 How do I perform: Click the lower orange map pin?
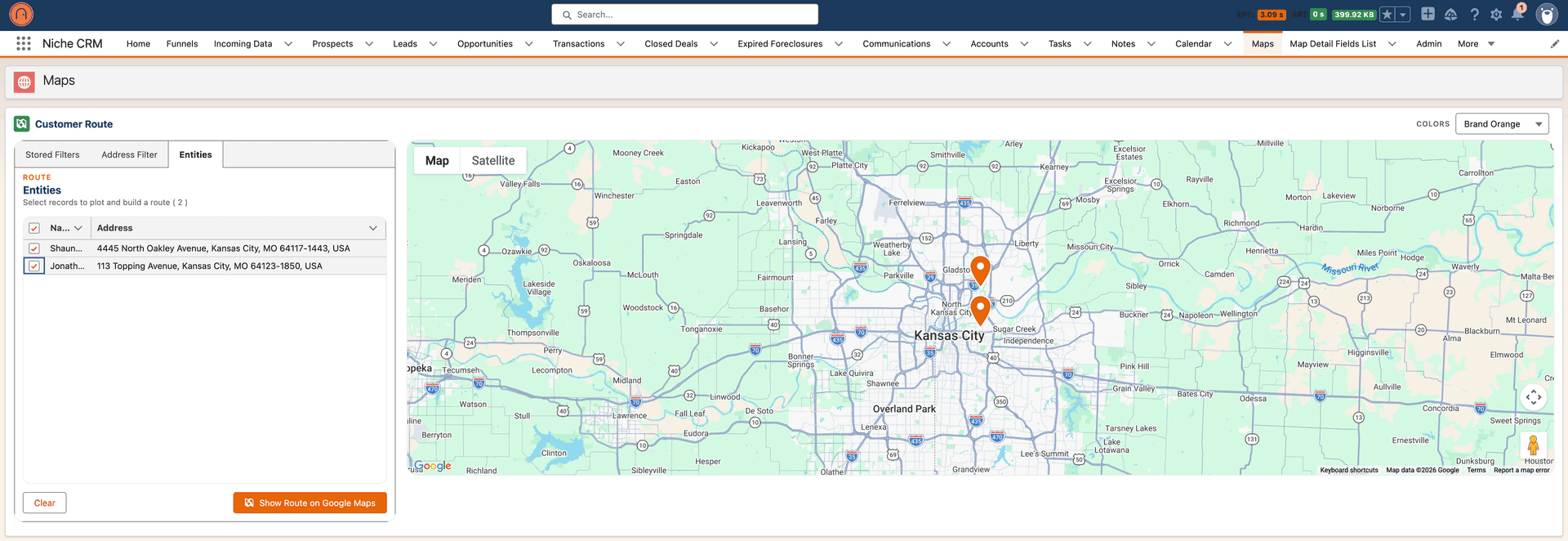[981, 311]
